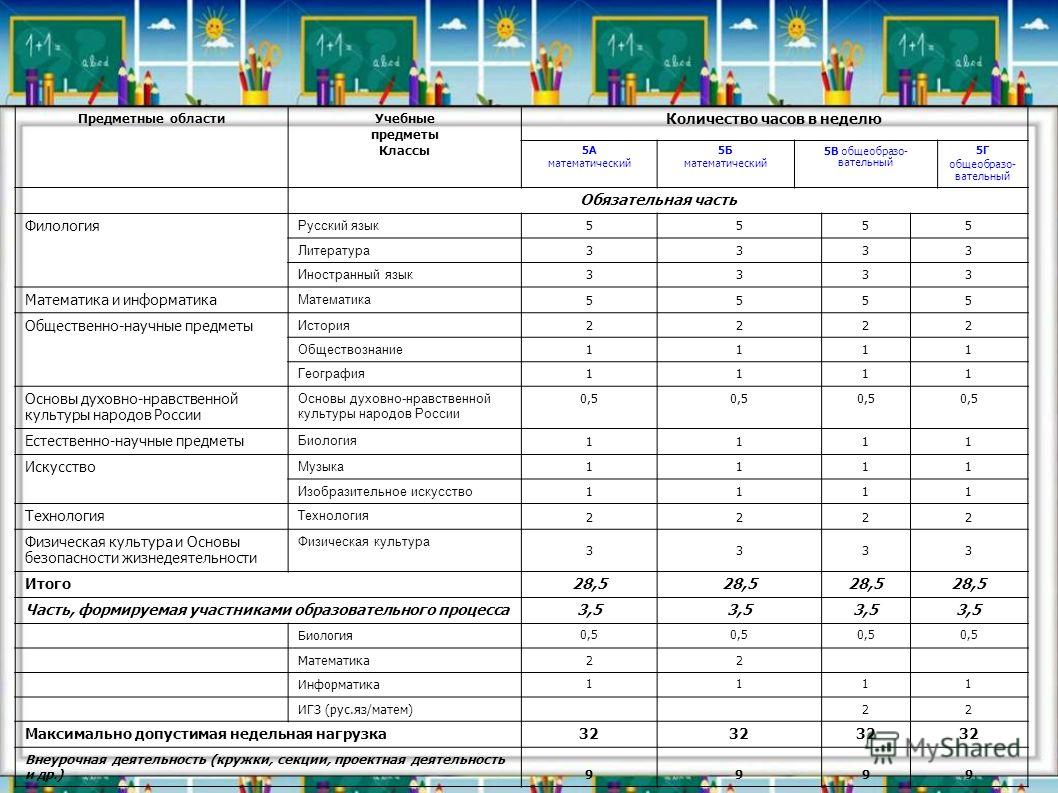The image size is (1058, 793).
Task: Select the maximum weekly load 32 for 5Б
Action: 739,734
